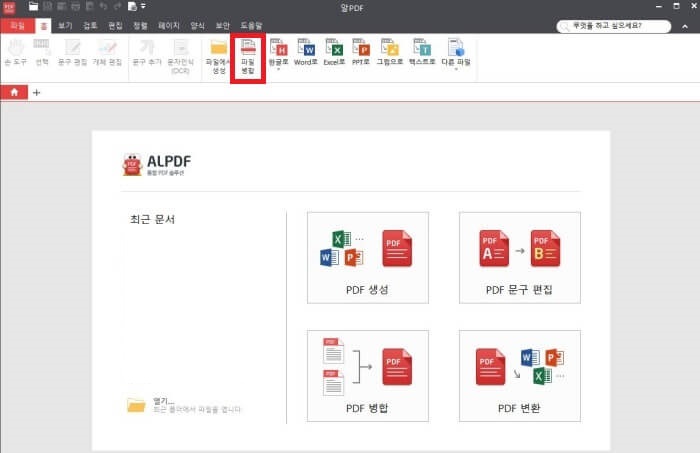Click the yellow folder icon beside 열기...
The image size is (700, 453).
click(x=136, y=405)
